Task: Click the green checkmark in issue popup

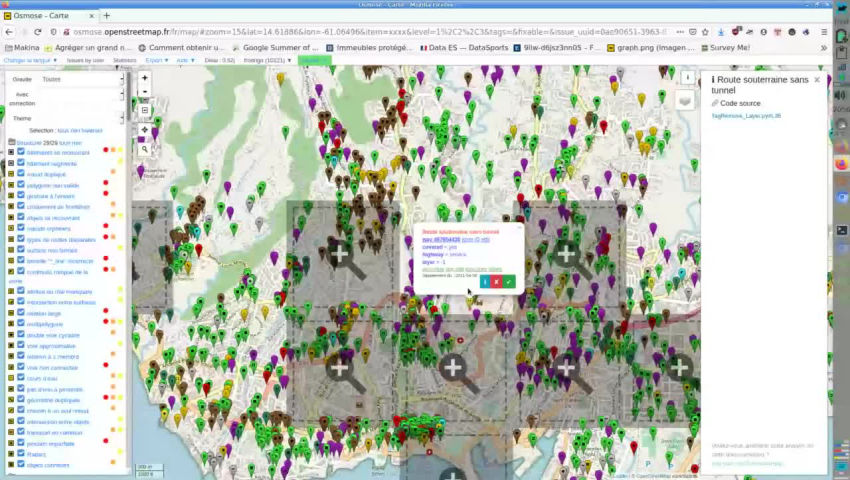Action: click(509, 282)
